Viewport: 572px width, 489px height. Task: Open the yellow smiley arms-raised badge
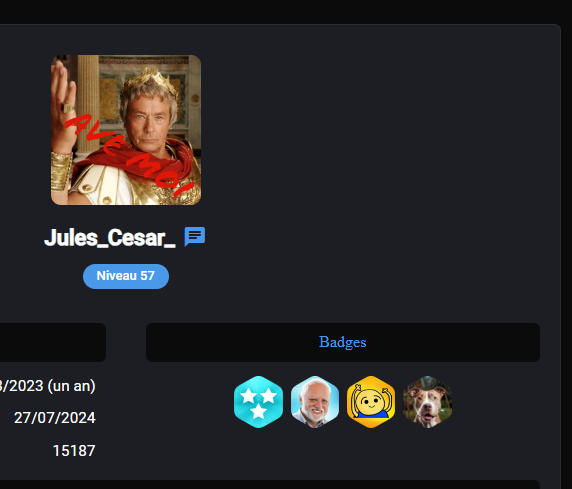click(x=371, y=402)
